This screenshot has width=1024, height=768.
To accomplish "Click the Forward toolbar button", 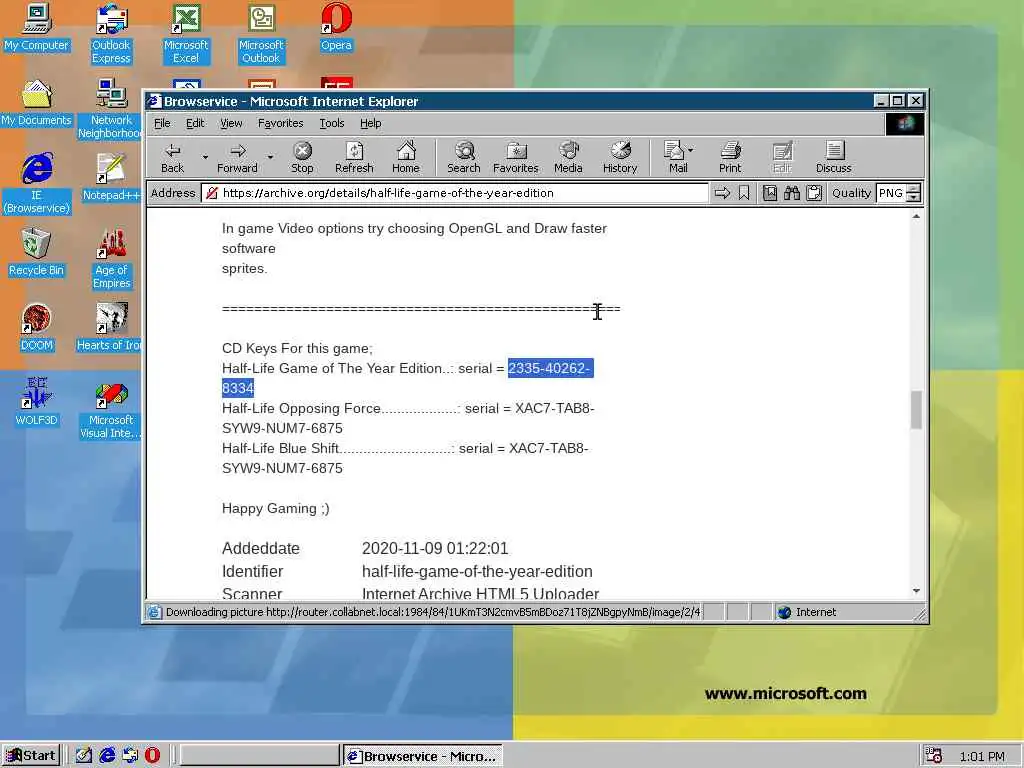I will click(x=237, y=158).
